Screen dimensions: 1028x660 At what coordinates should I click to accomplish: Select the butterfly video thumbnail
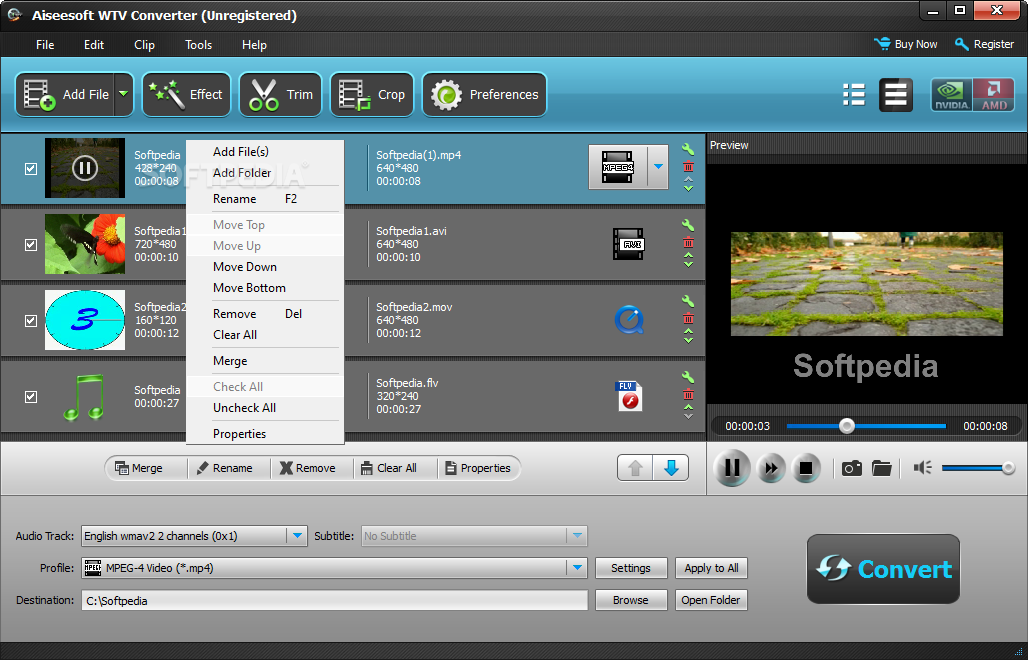click(85, 244)
